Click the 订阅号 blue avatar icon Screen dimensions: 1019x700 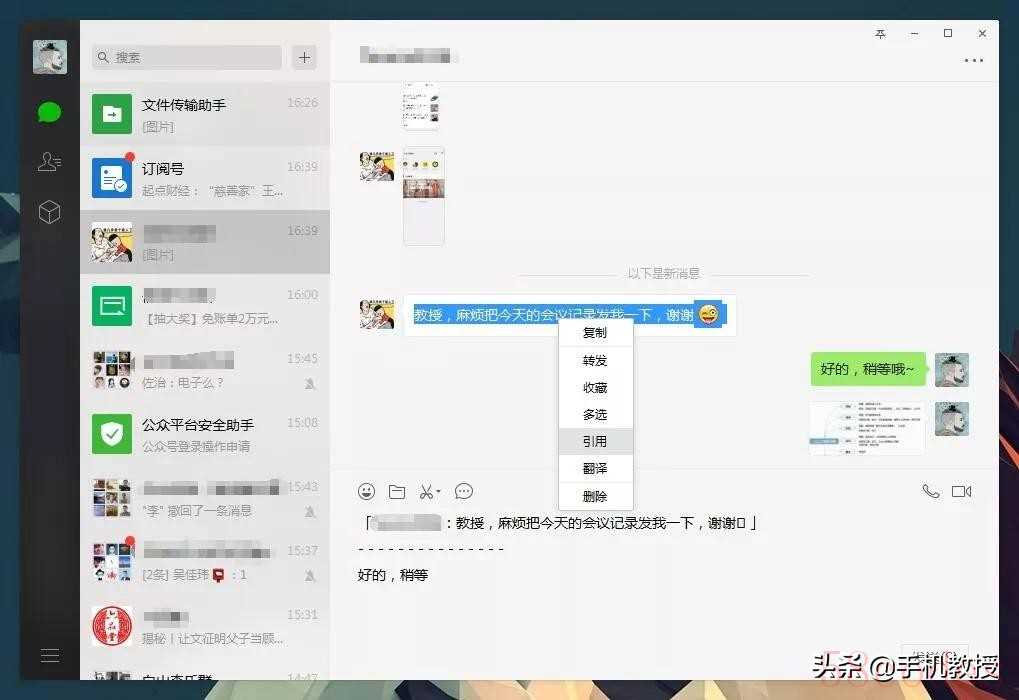coord(112,177)
